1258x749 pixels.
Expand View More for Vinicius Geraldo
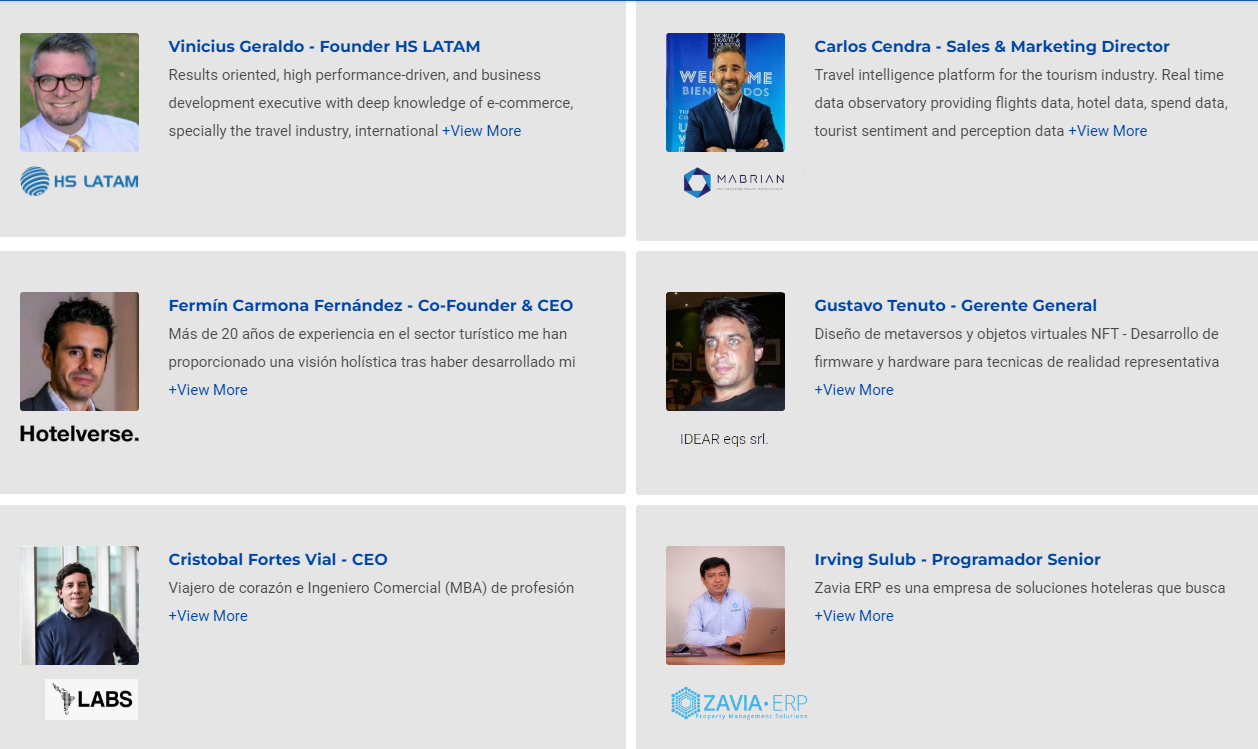click(x=481, y=131)
